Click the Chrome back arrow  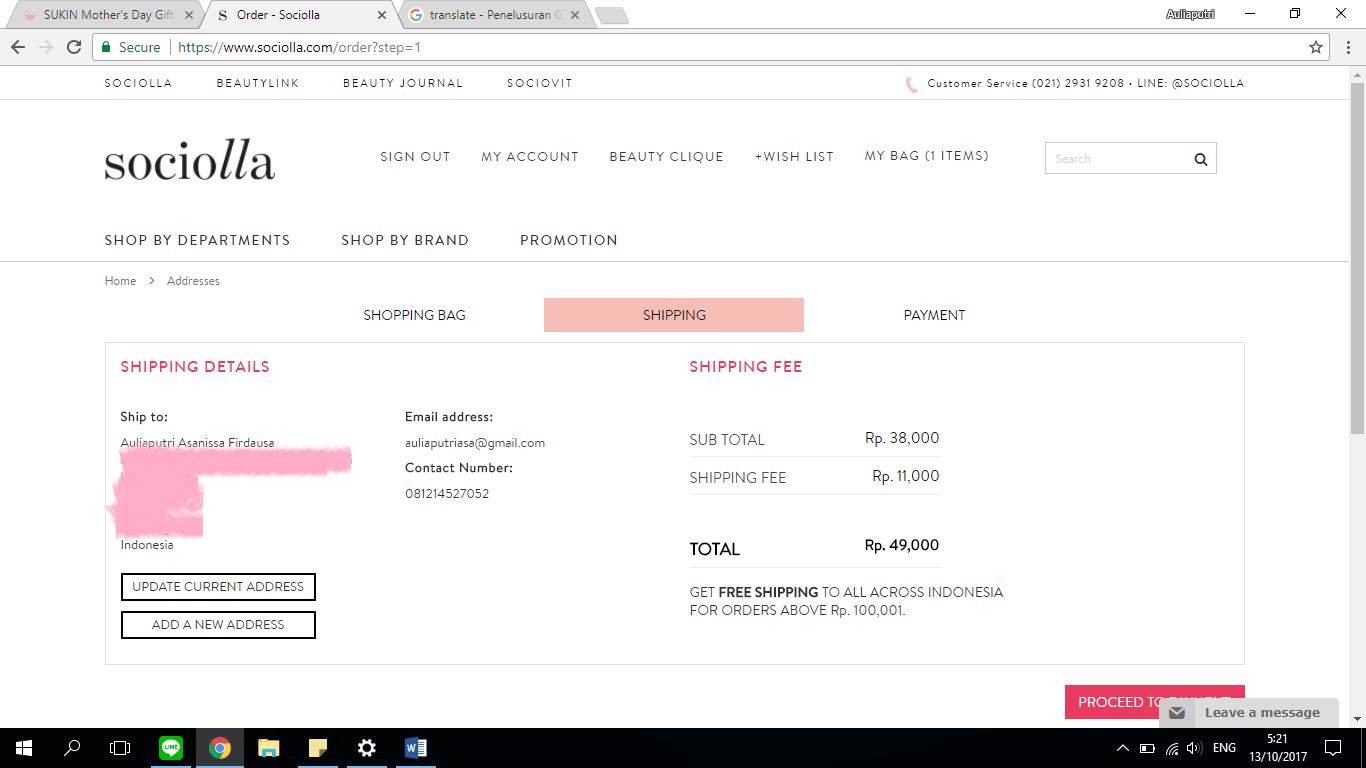(18, 47)
